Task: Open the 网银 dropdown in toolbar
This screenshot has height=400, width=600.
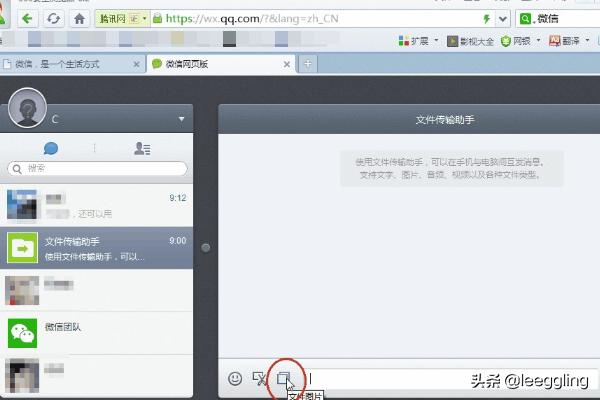Action: coord(526,42)
